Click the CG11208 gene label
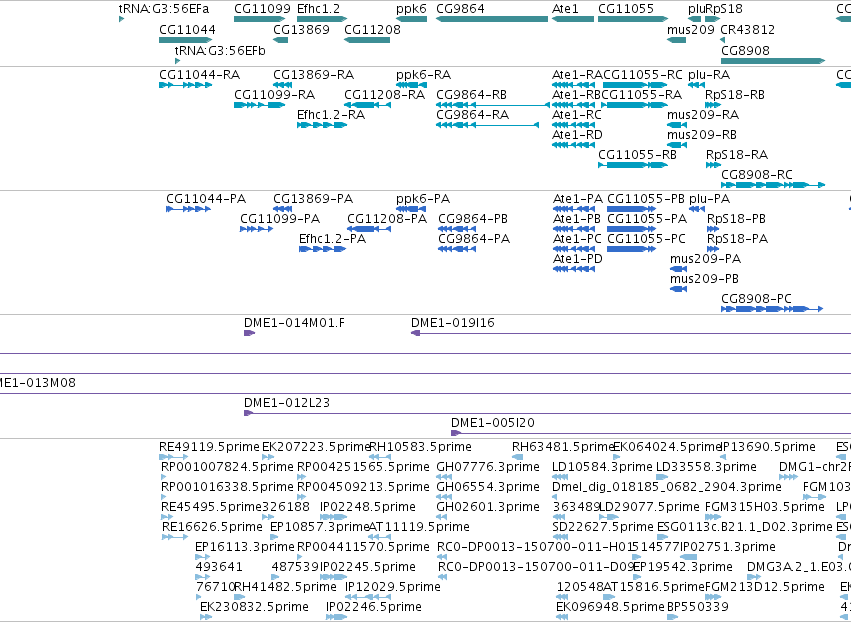851x622 pixels. pos(372,30)
